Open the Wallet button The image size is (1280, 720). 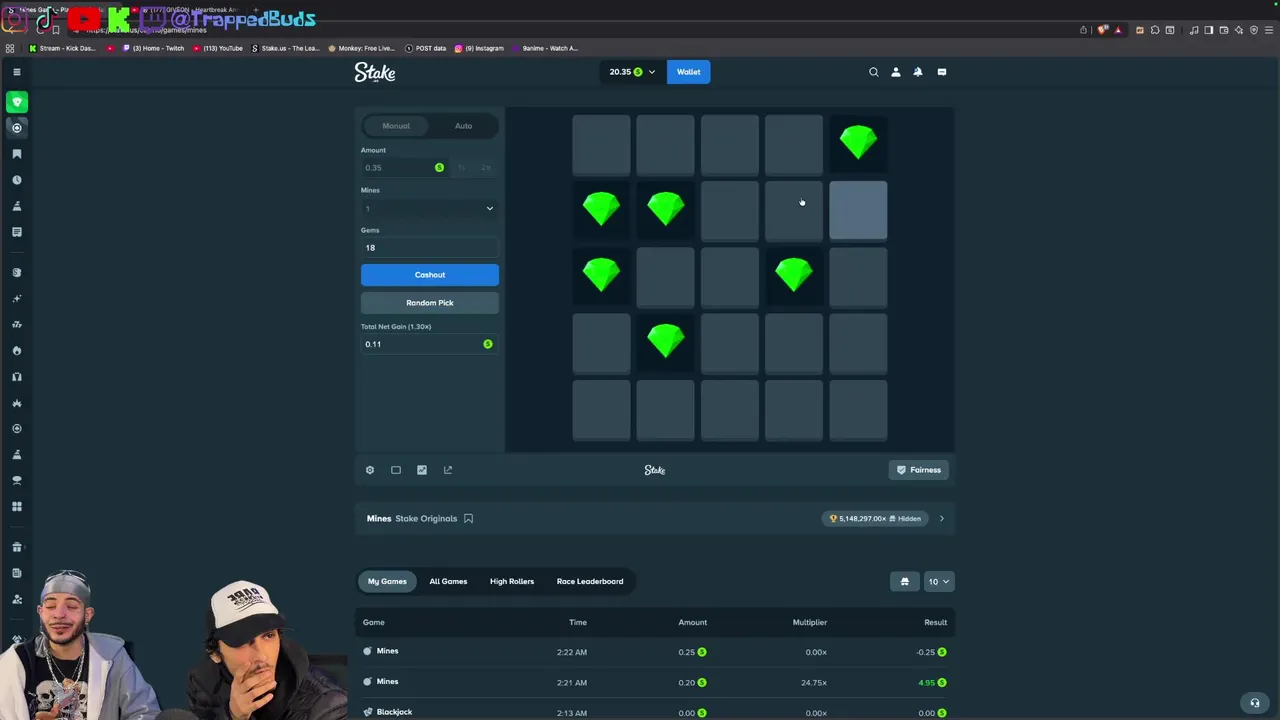point(689,72)
